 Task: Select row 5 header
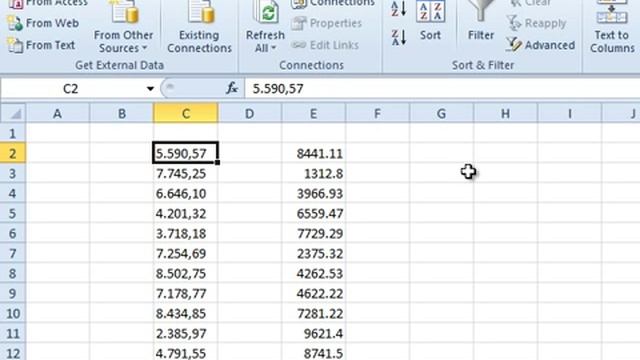pyautogui.click(x=13, y=213)
